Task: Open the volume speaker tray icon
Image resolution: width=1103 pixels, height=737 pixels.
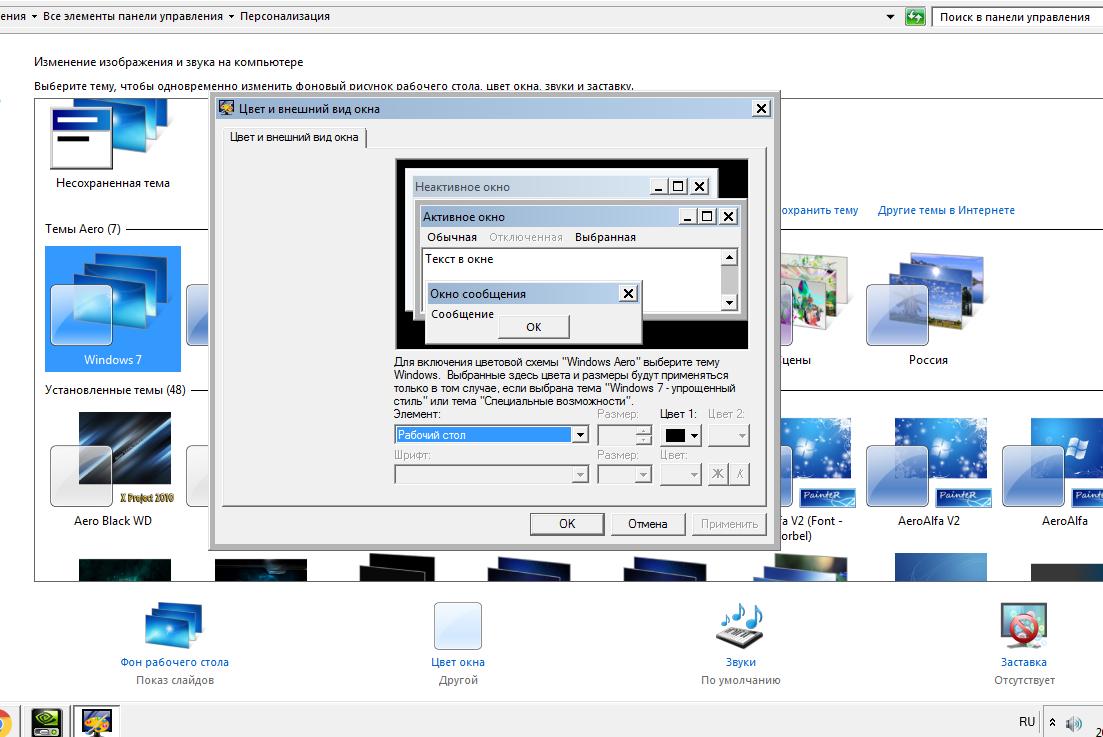Action: [x=1073, y=723]
